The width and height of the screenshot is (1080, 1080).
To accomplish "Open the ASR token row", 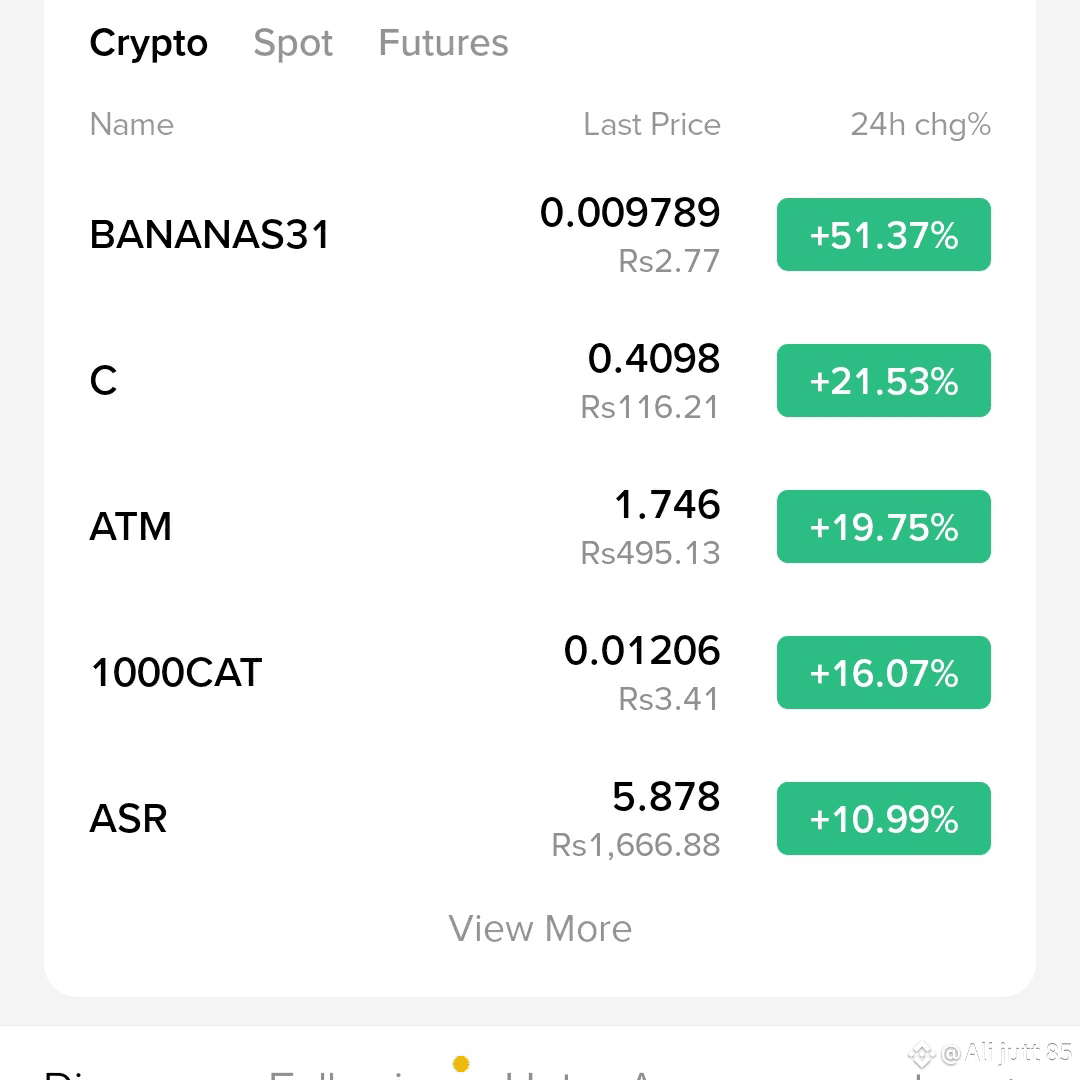I will pos(540,818).
